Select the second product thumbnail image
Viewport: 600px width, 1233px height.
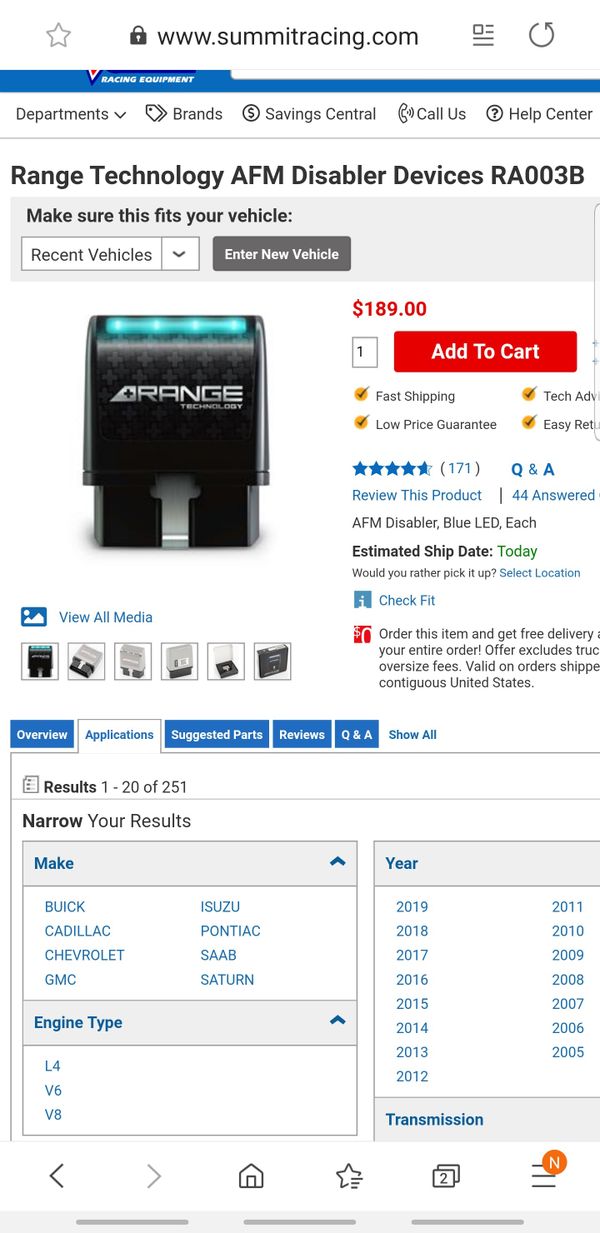tap(86, 661)
